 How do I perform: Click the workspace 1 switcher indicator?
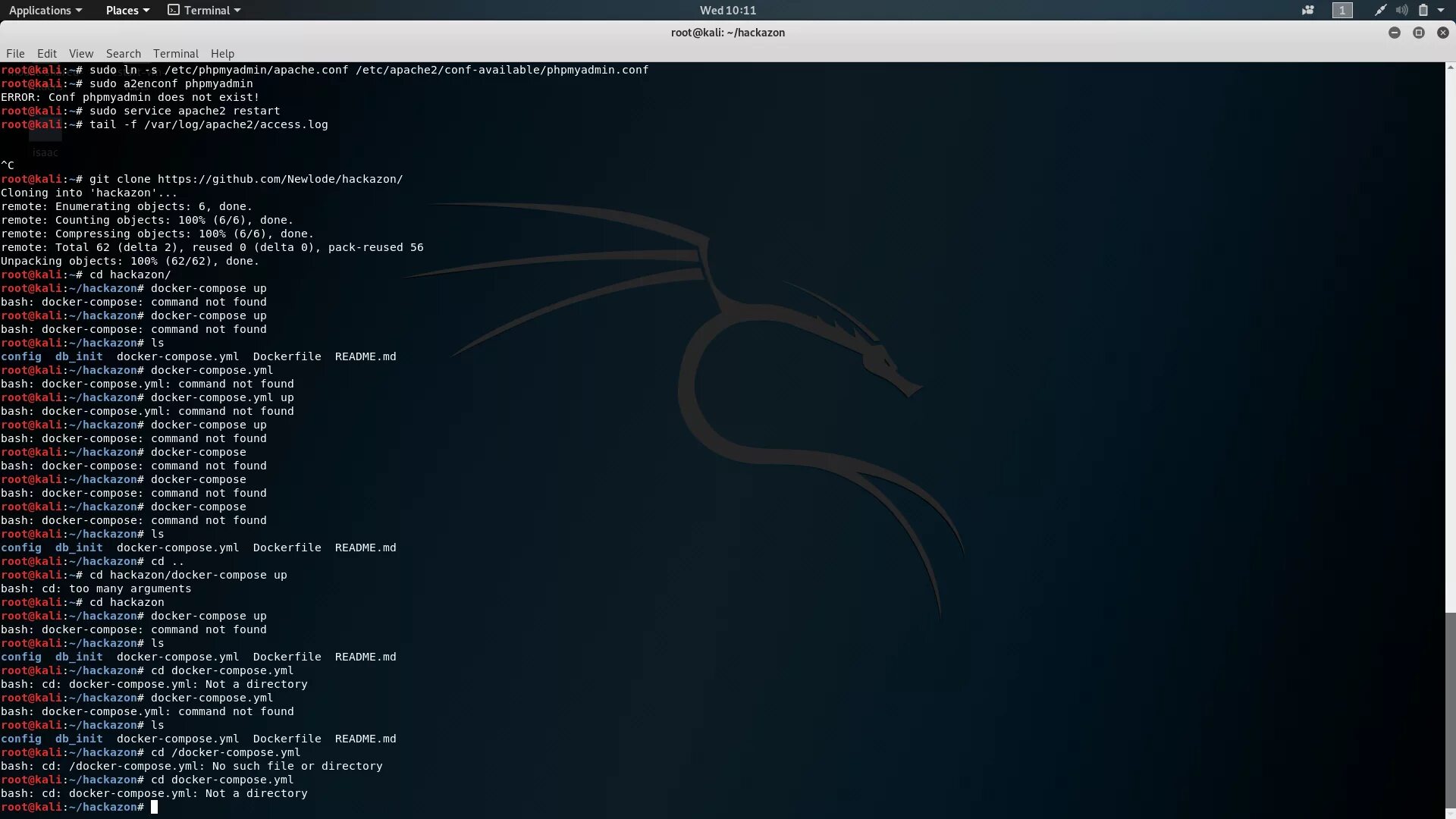1342,10
